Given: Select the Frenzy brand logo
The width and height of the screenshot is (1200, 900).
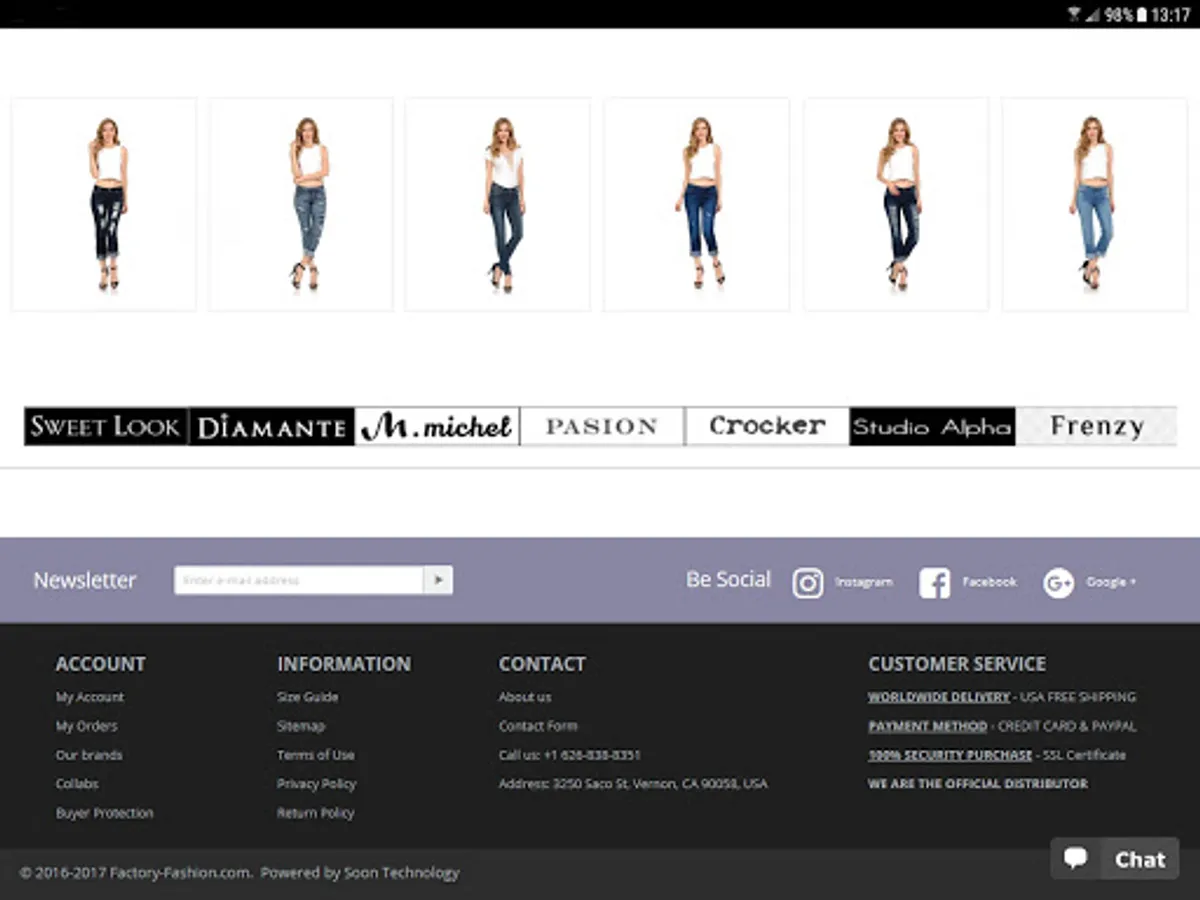Looking at the screenshot, I should [x=1096, y=426].
